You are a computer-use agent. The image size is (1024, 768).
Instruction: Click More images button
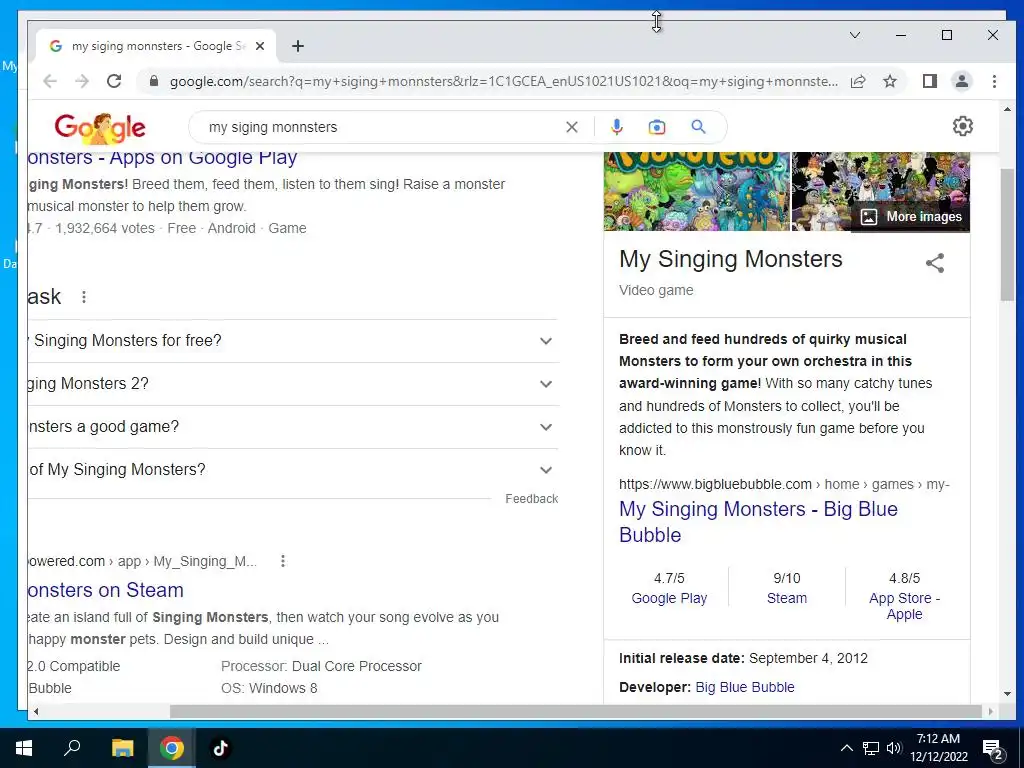click(911, 217)
